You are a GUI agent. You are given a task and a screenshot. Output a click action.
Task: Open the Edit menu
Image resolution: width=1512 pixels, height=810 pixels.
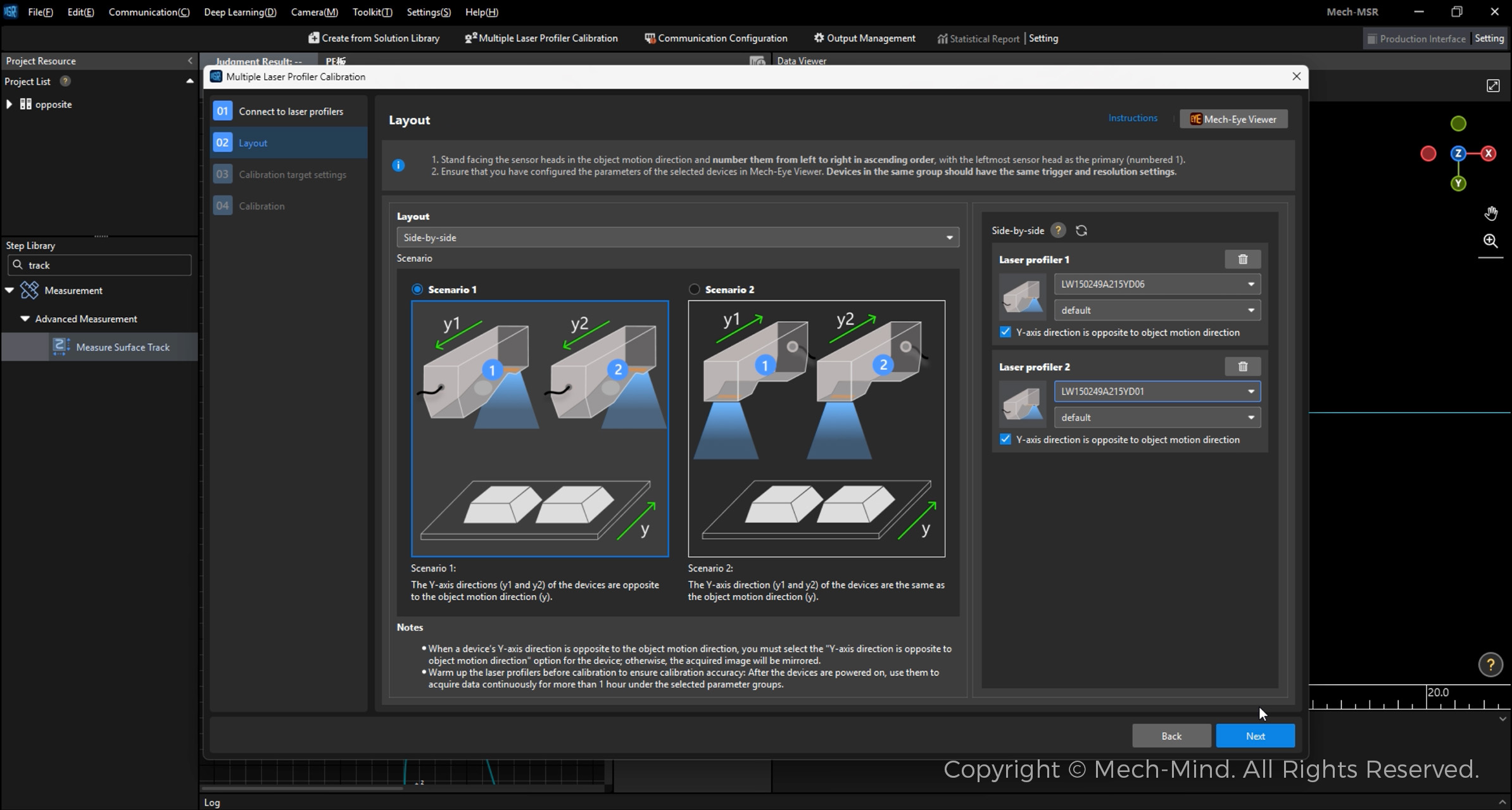(x=80, y=12)
